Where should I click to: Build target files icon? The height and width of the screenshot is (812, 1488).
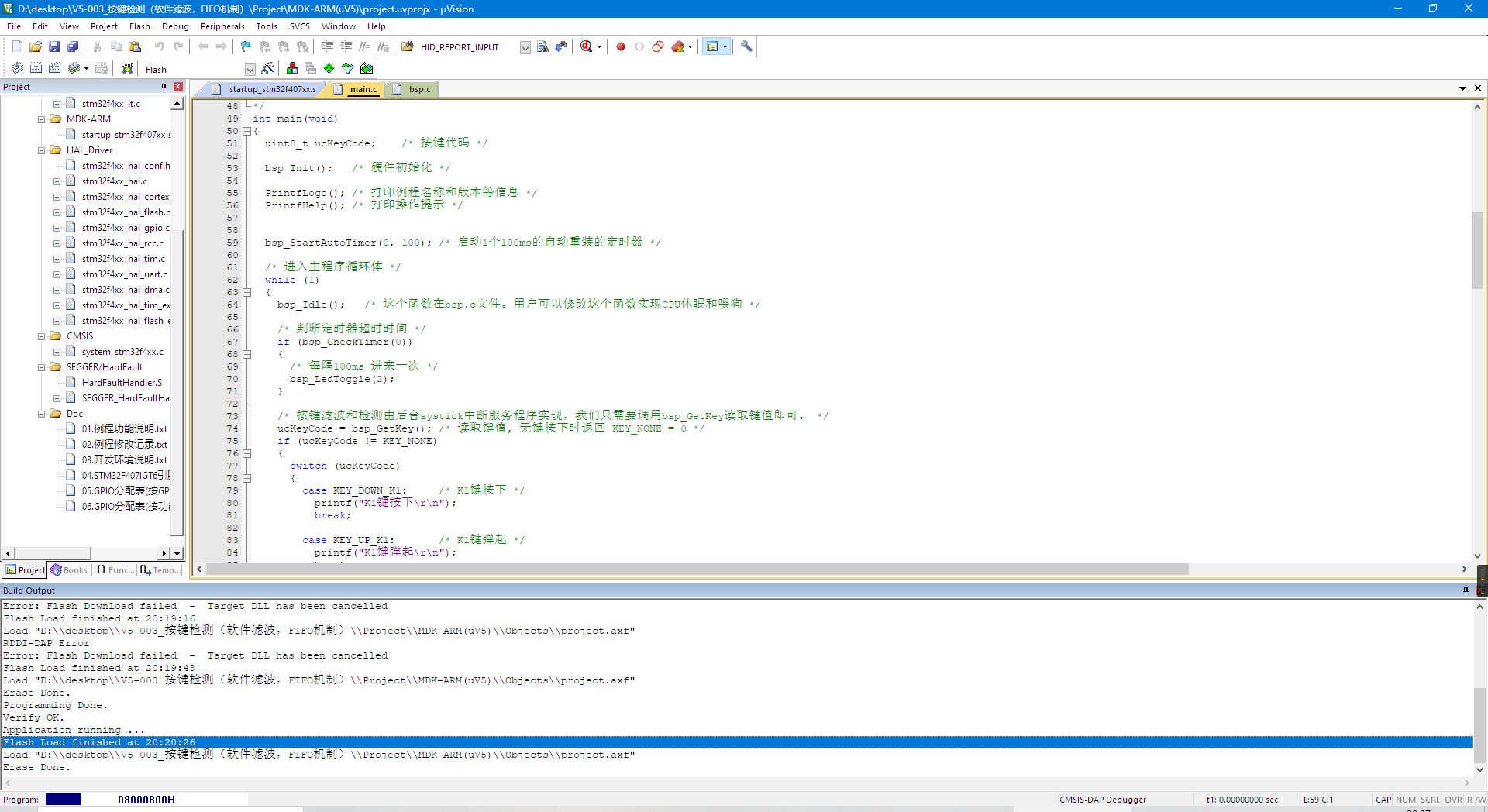36,68
